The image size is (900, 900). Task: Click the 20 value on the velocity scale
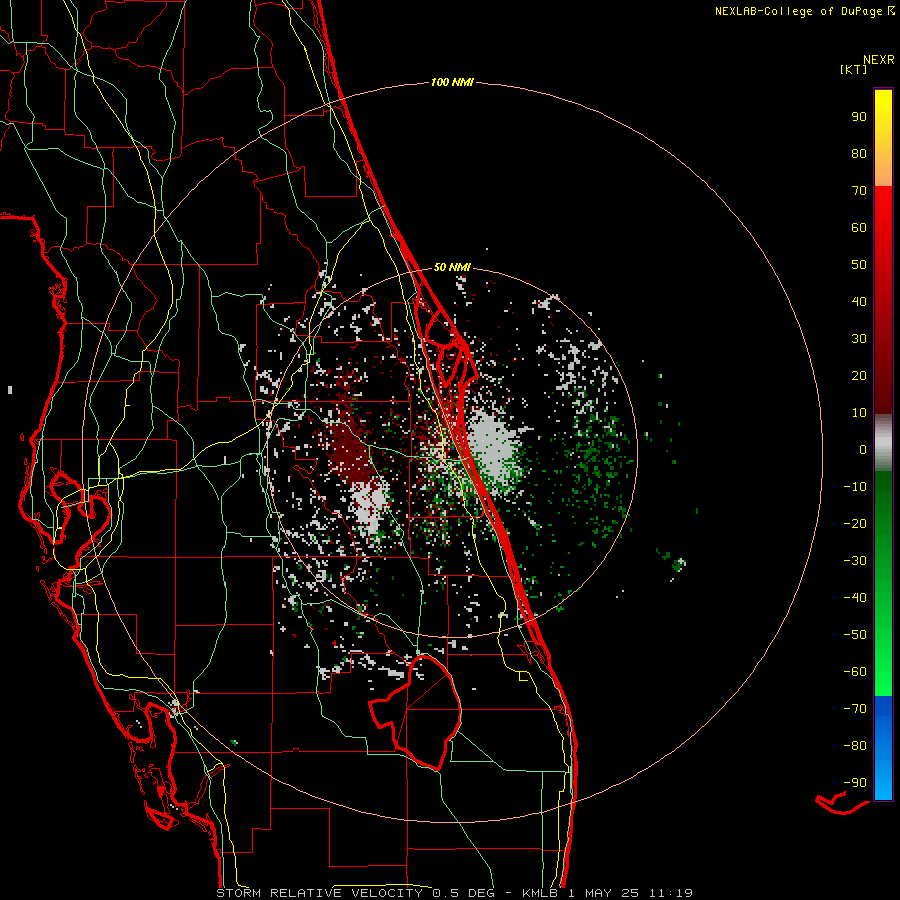tap(859, 376)
